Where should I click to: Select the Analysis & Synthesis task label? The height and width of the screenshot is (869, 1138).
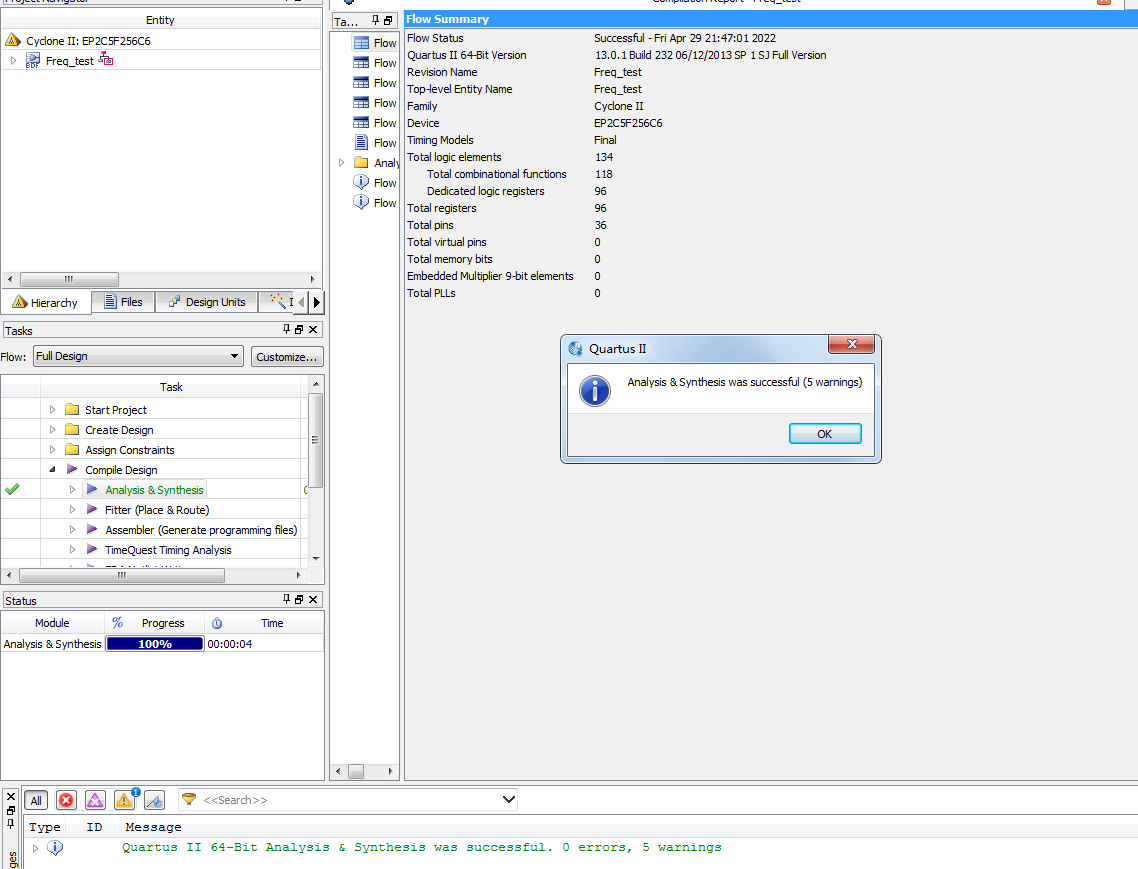(154, 490)
